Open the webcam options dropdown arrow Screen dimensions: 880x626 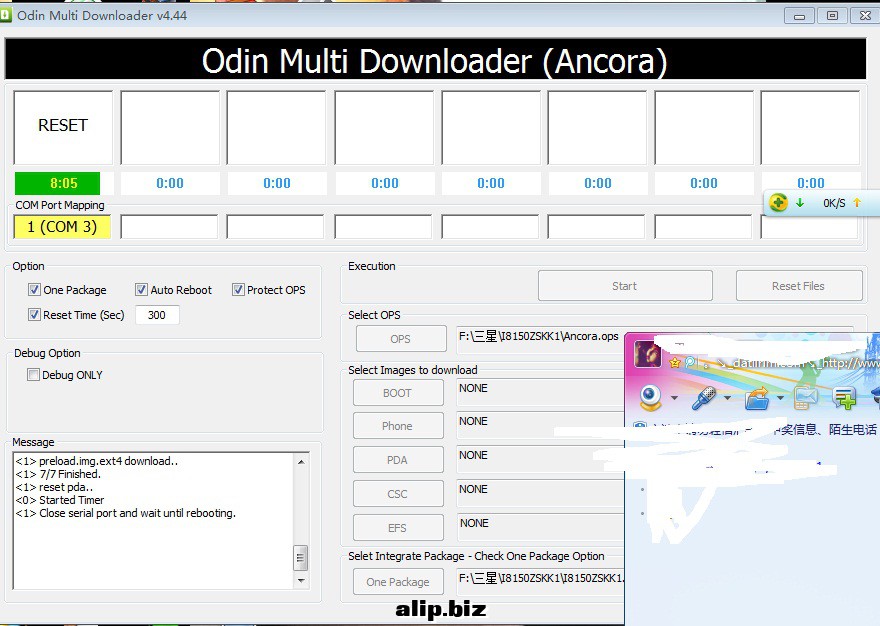point(675,398)
